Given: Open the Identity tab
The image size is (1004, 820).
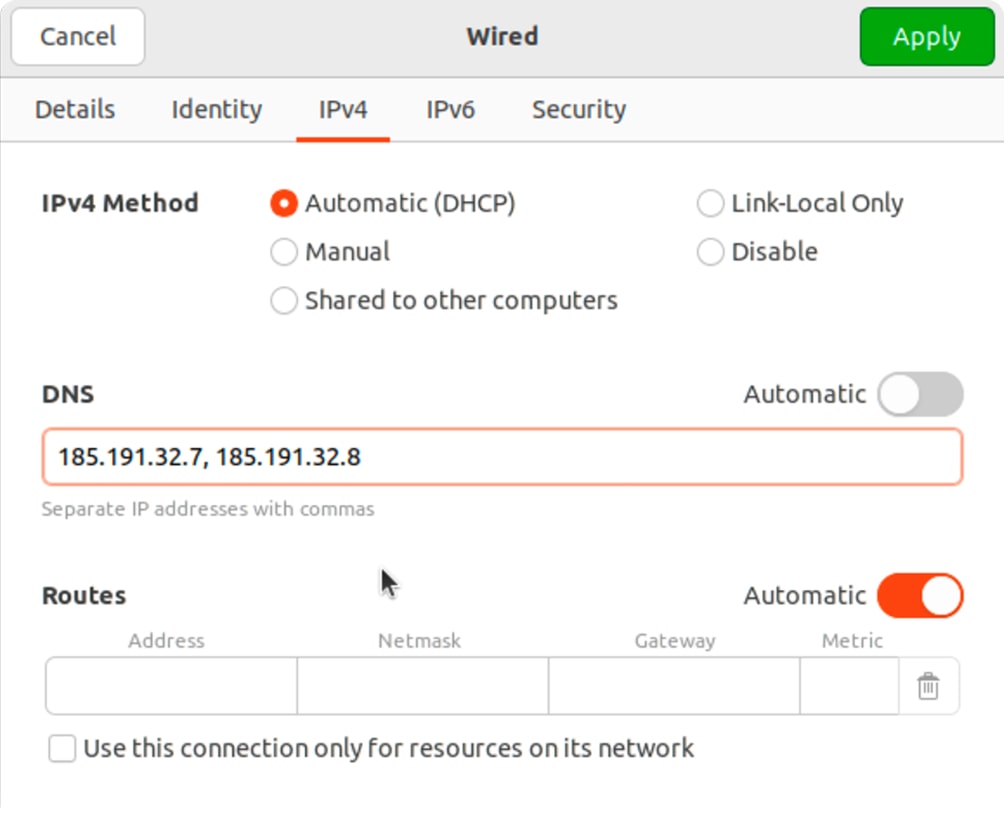Looking at the screenshot, I should pyautogui.click(x=216, y=110).
